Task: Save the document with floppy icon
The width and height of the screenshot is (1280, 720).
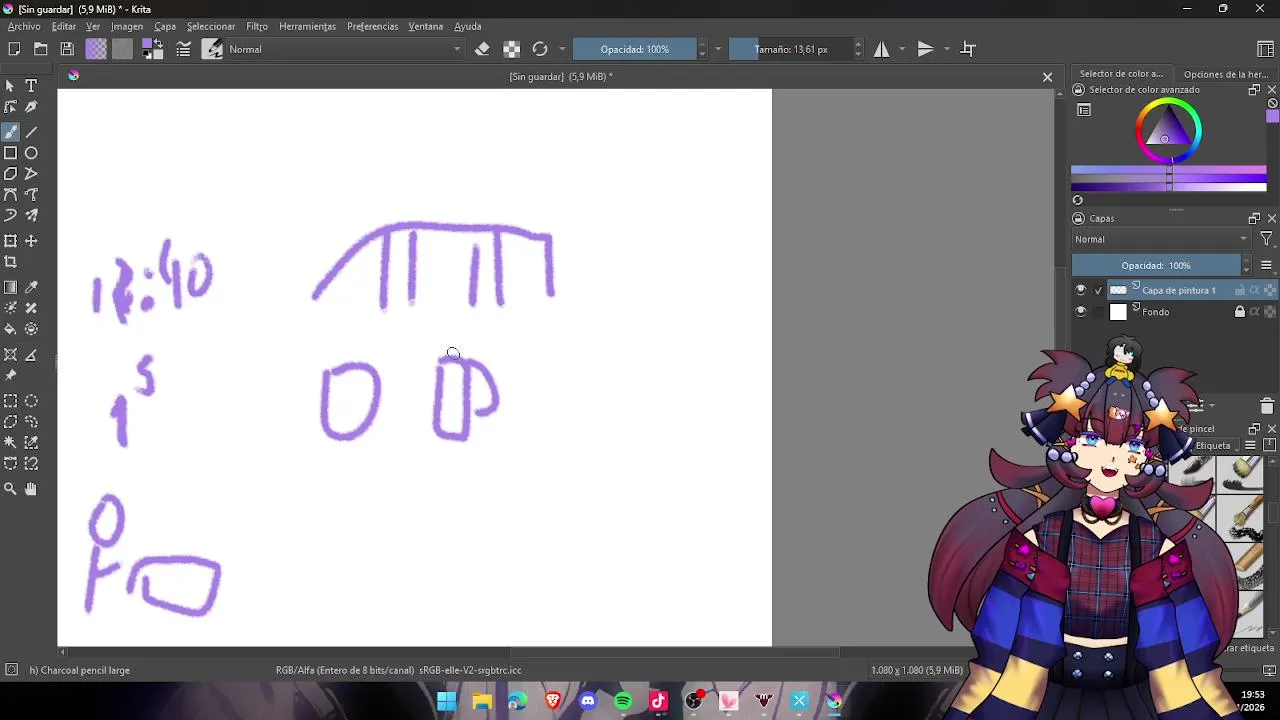Action: click(67, 49)
